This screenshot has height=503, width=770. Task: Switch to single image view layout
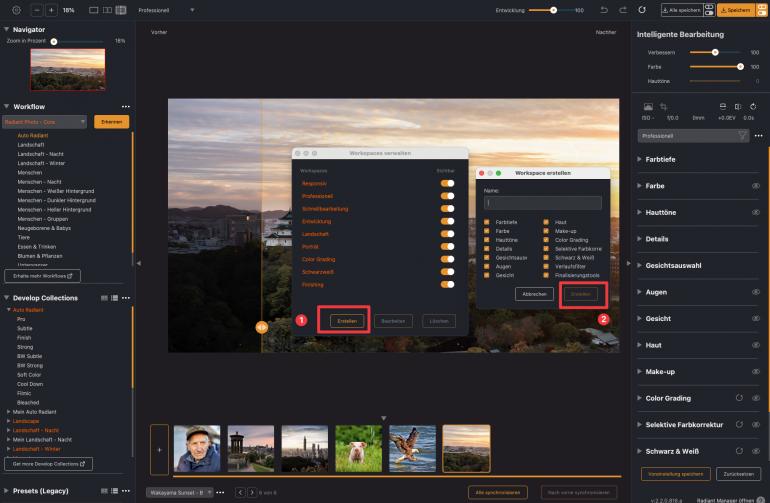tap(93, 10)
